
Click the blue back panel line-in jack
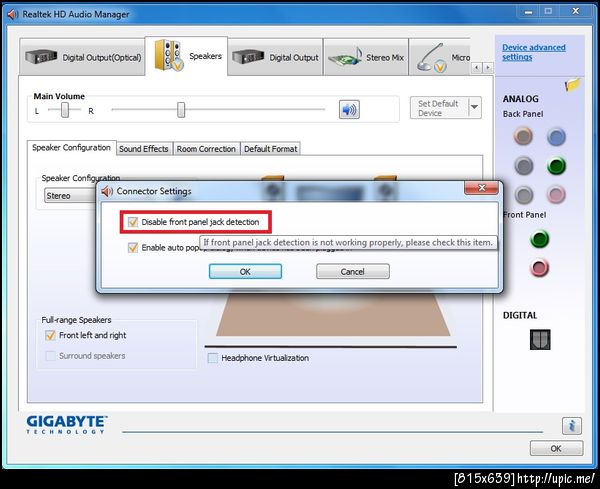click(556, 137)
